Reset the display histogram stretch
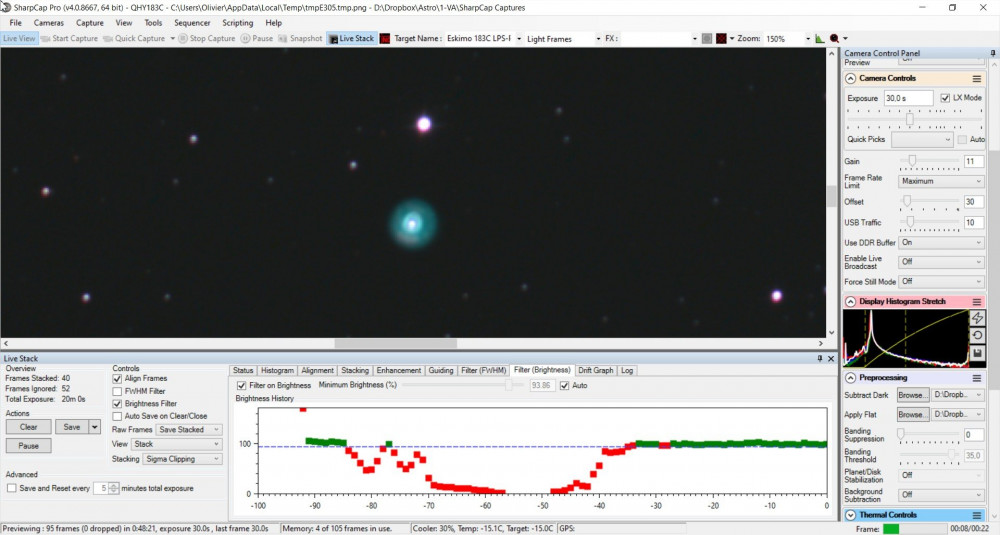This screenshot has height=535, width=1000. [977, 335]
